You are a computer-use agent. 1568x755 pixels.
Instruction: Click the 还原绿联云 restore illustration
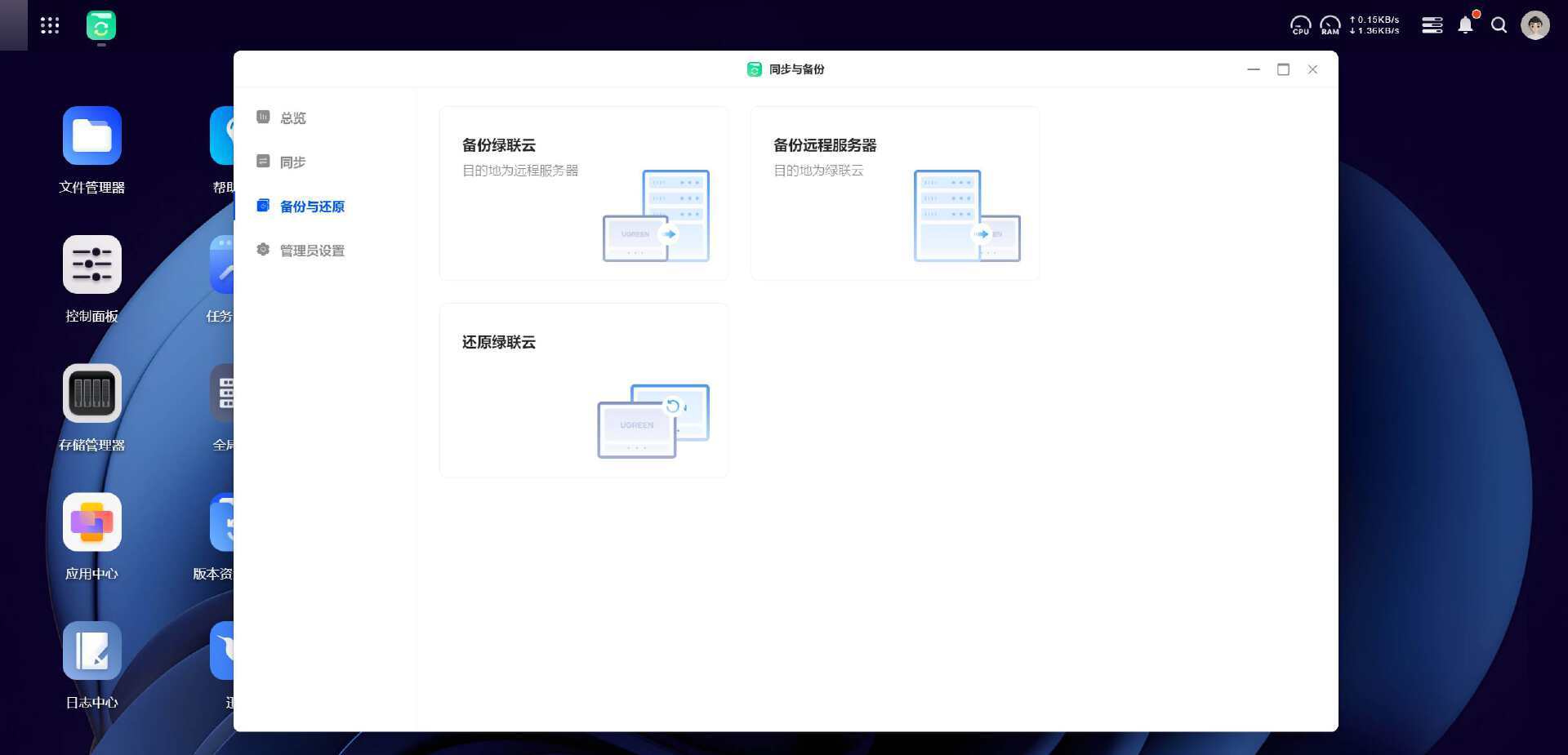click(653, 421)
